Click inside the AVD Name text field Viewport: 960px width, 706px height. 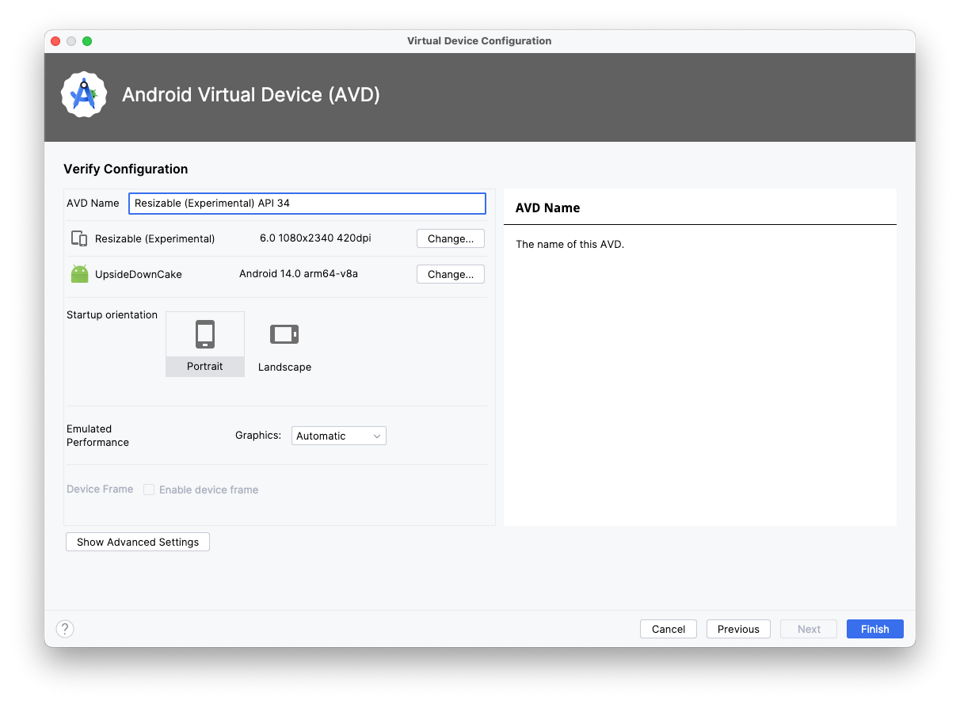306,203
